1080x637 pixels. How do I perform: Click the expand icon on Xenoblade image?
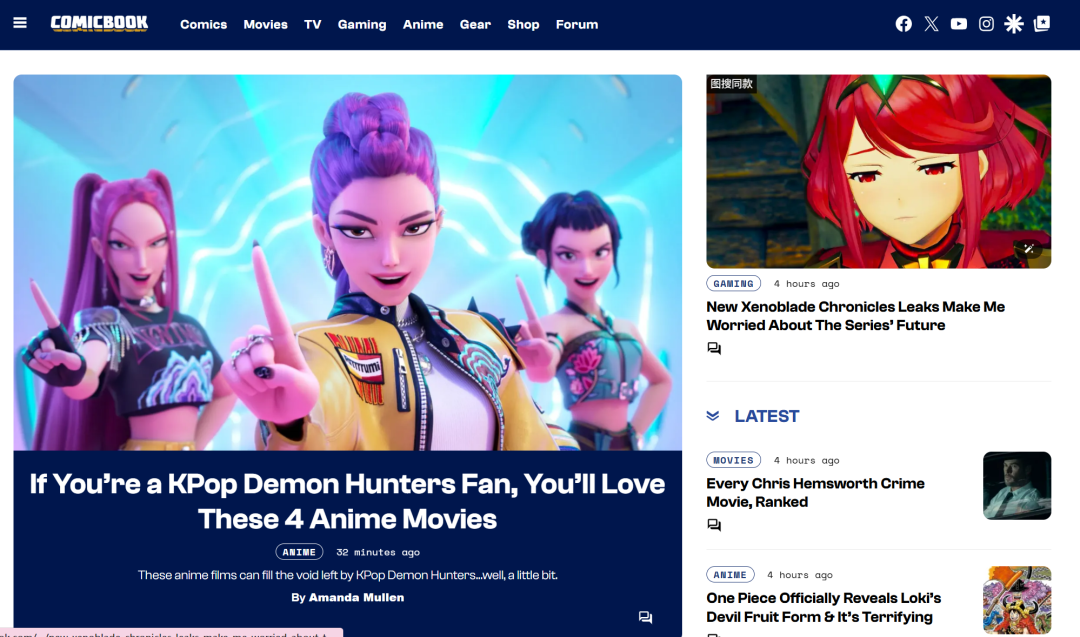point(1028,249)
